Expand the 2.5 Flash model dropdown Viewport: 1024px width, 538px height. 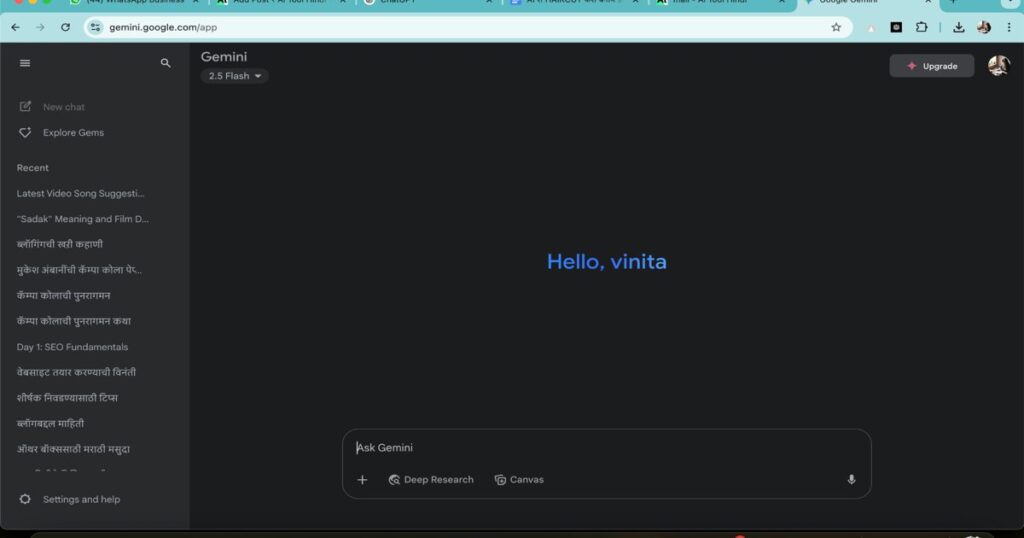(x=234, y=76)
